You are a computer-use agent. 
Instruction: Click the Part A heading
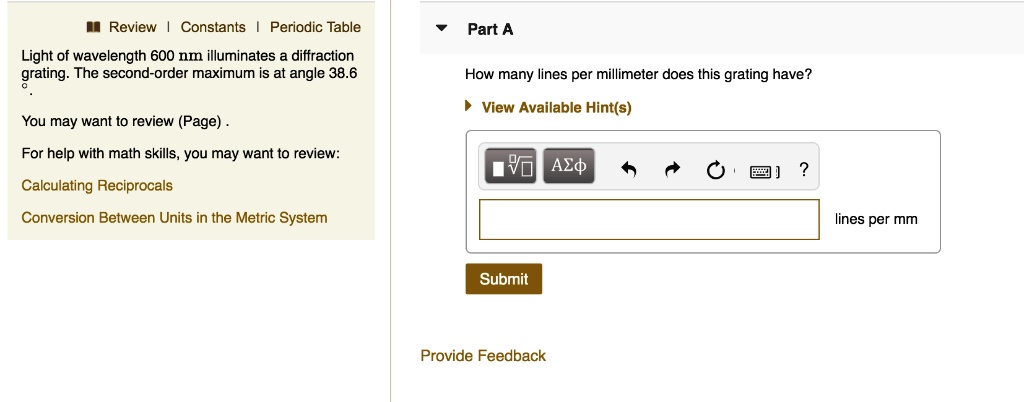[490, 29]
